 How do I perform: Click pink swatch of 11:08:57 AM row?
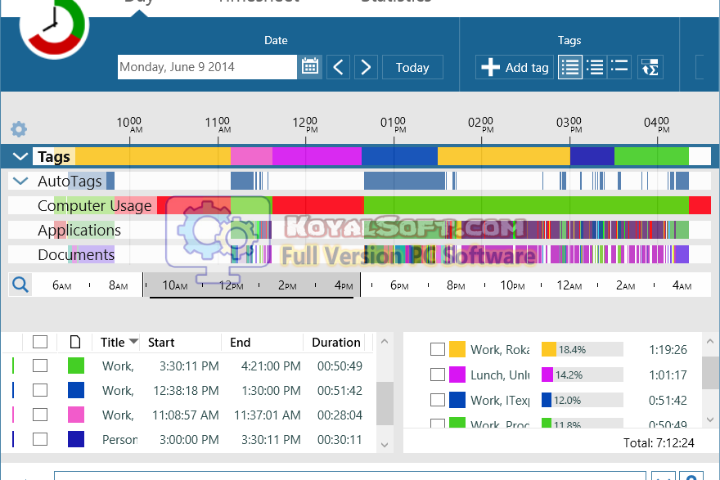[76, 415]
